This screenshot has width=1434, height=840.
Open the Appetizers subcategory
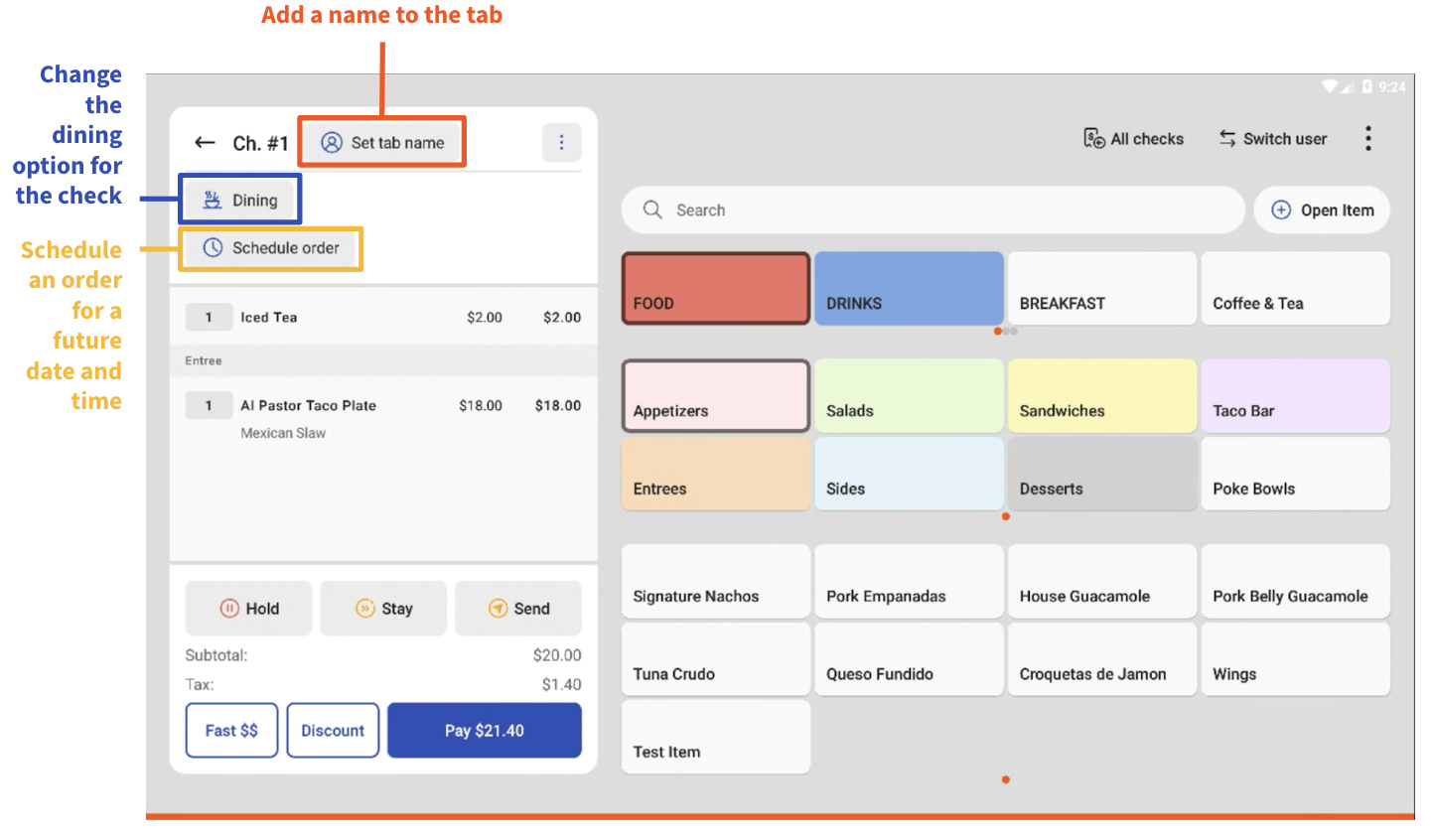(715, 395)
